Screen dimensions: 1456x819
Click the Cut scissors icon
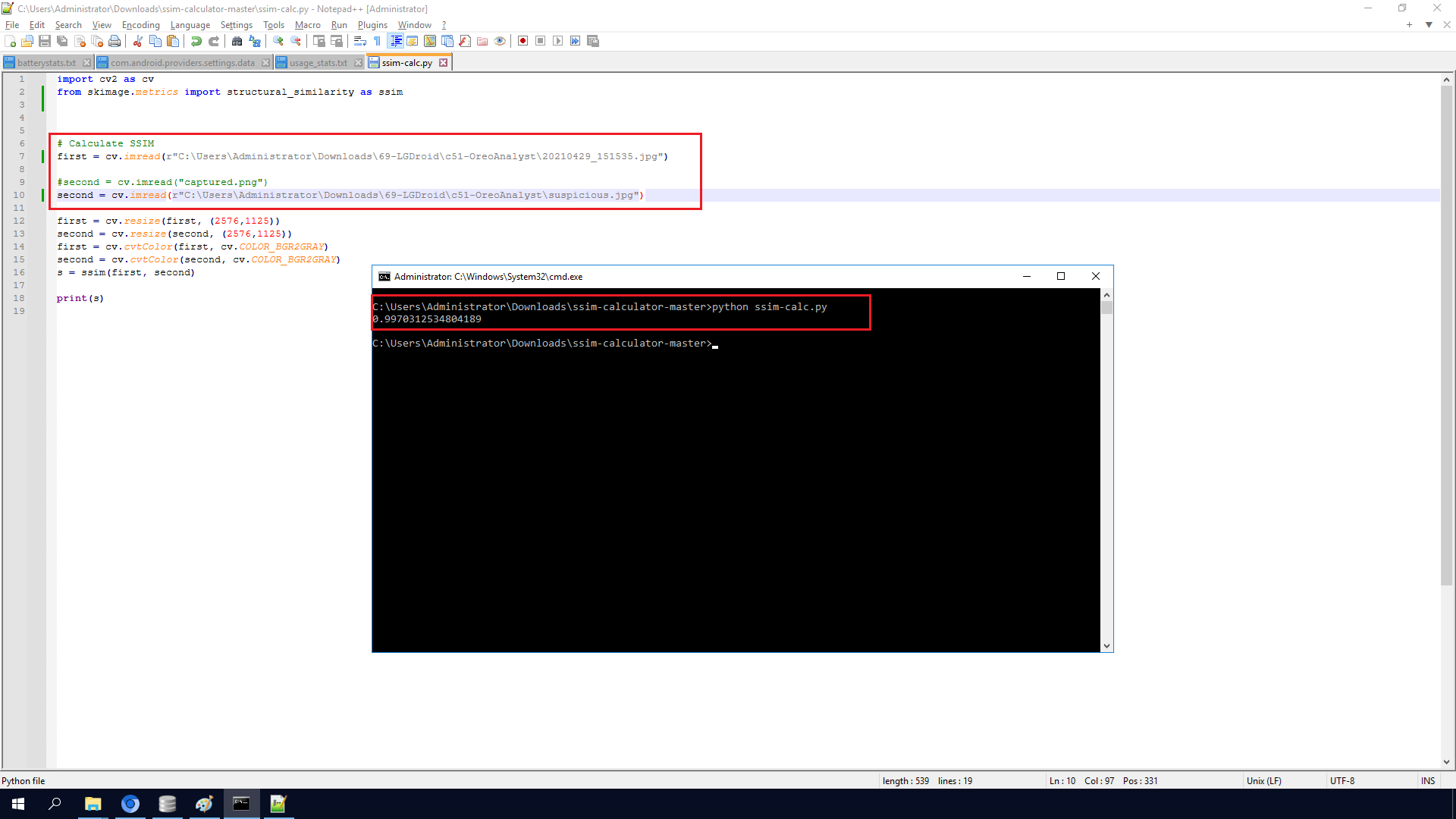coord(138,41)
